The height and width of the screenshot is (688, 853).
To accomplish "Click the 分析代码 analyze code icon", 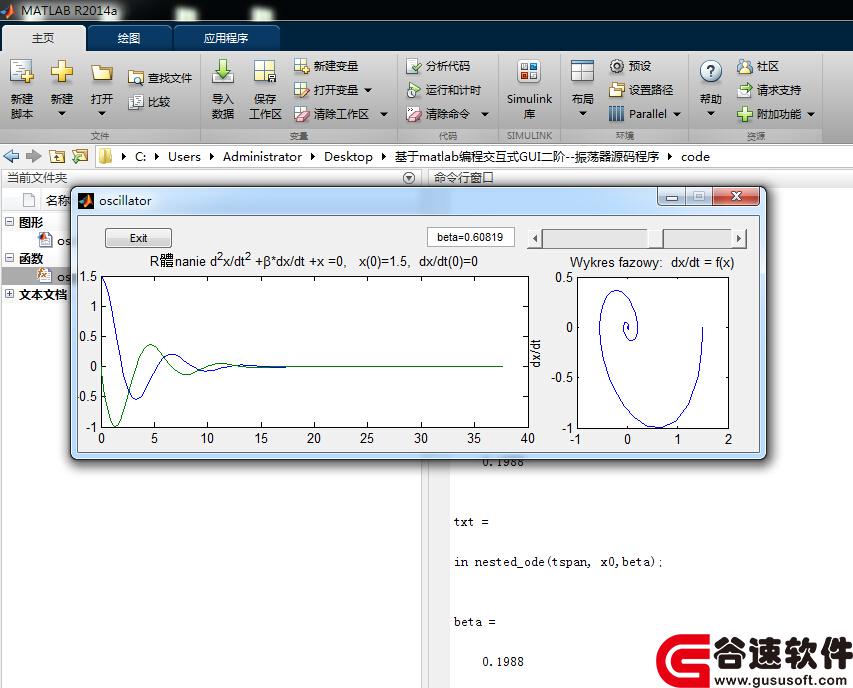I will pyautogui.click(x=413, y=66).
